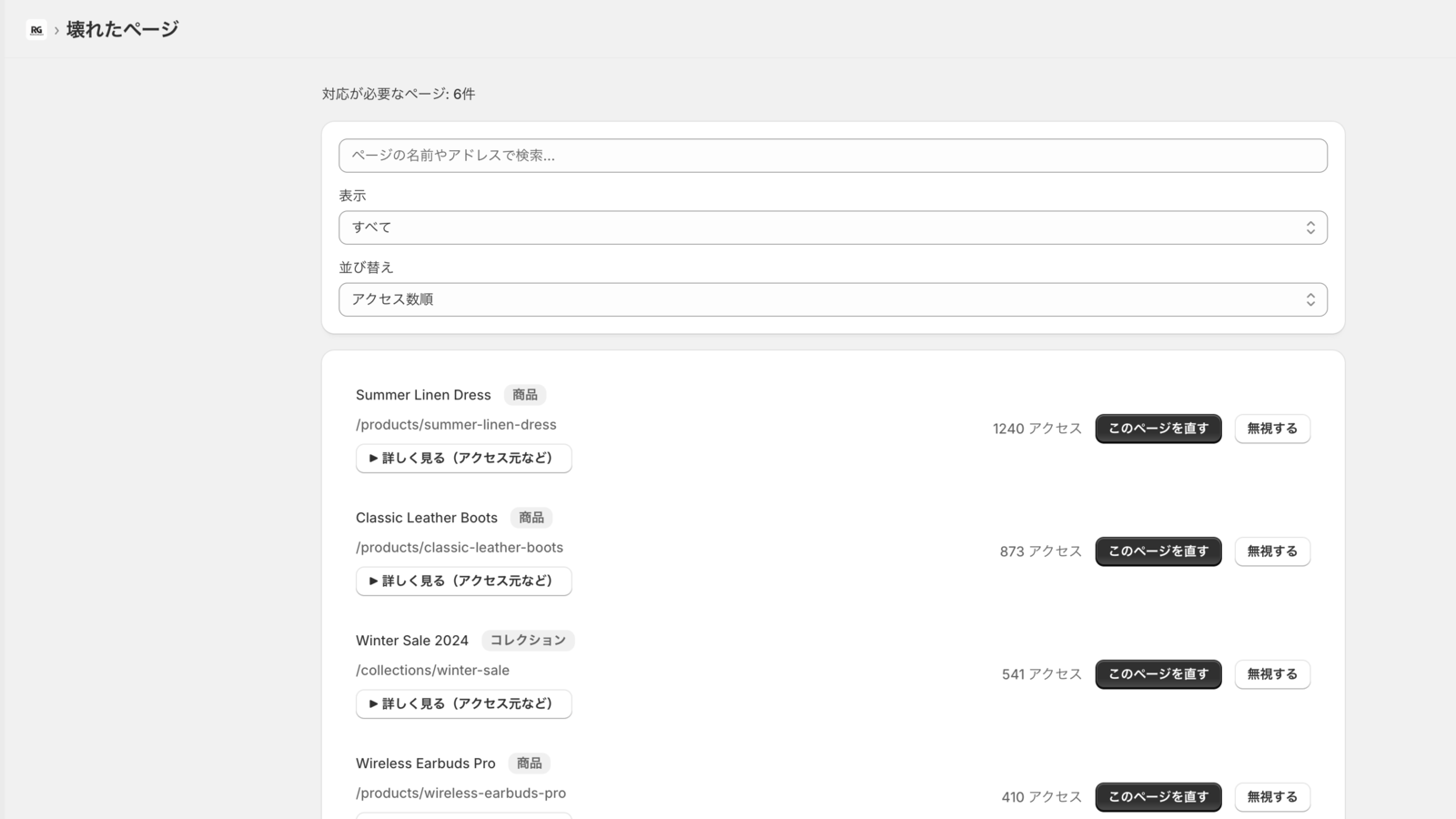The width and height of the screenshot is (1456, 819).
Task: Click the 対応が必要なページ: 6件 summary text
Action: tap(399, 94)
